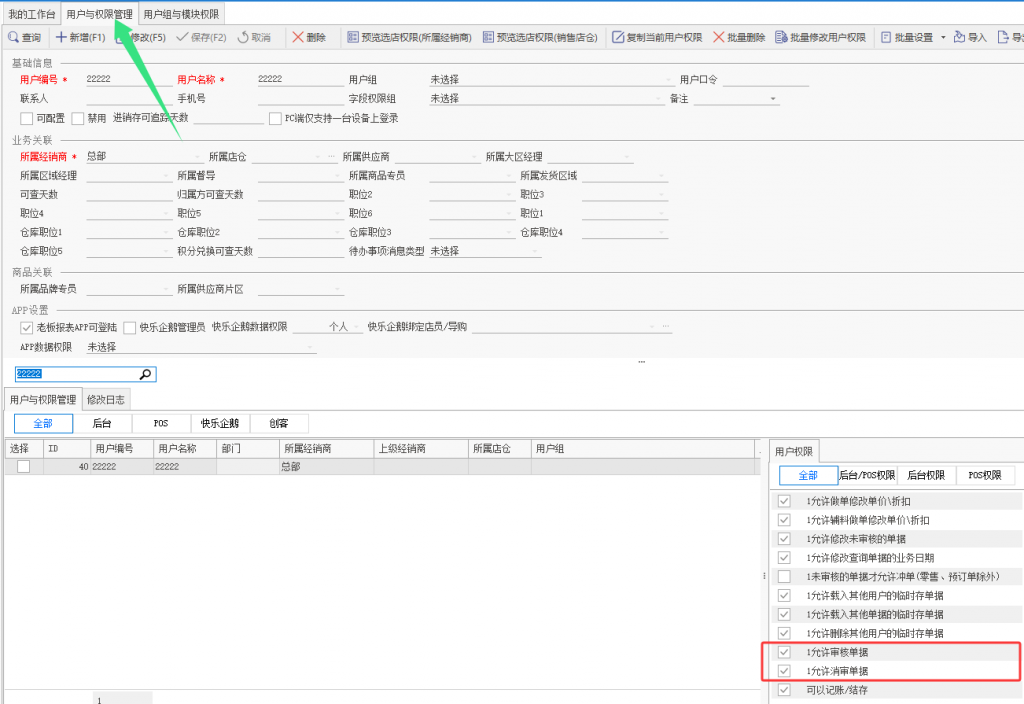Toggle 1未审核的单据才允许冲单 permission checkbox
Viewport: 1024px width, 704px height.
click(x=784, y=577)
